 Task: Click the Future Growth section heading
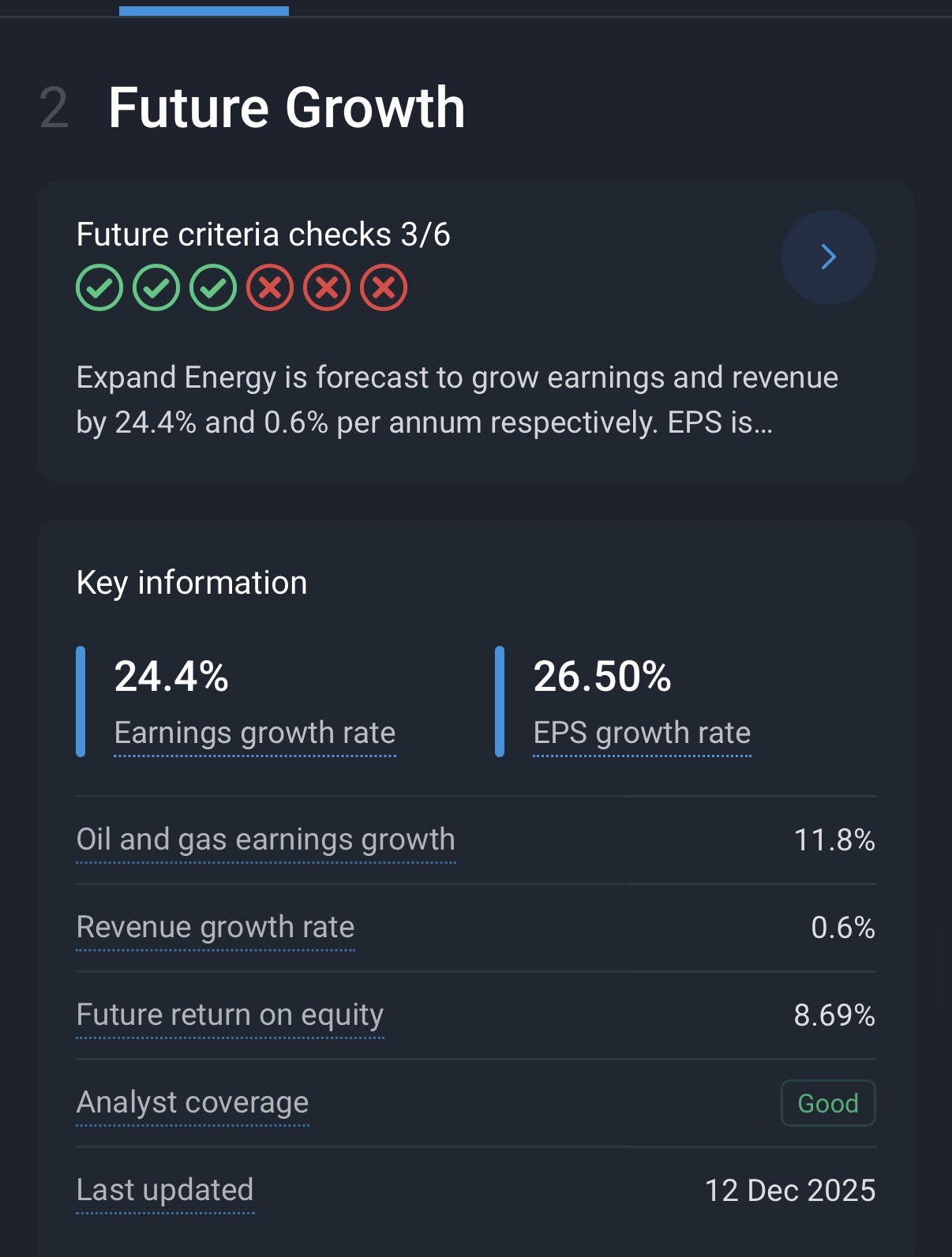click(x=287, y=107)
